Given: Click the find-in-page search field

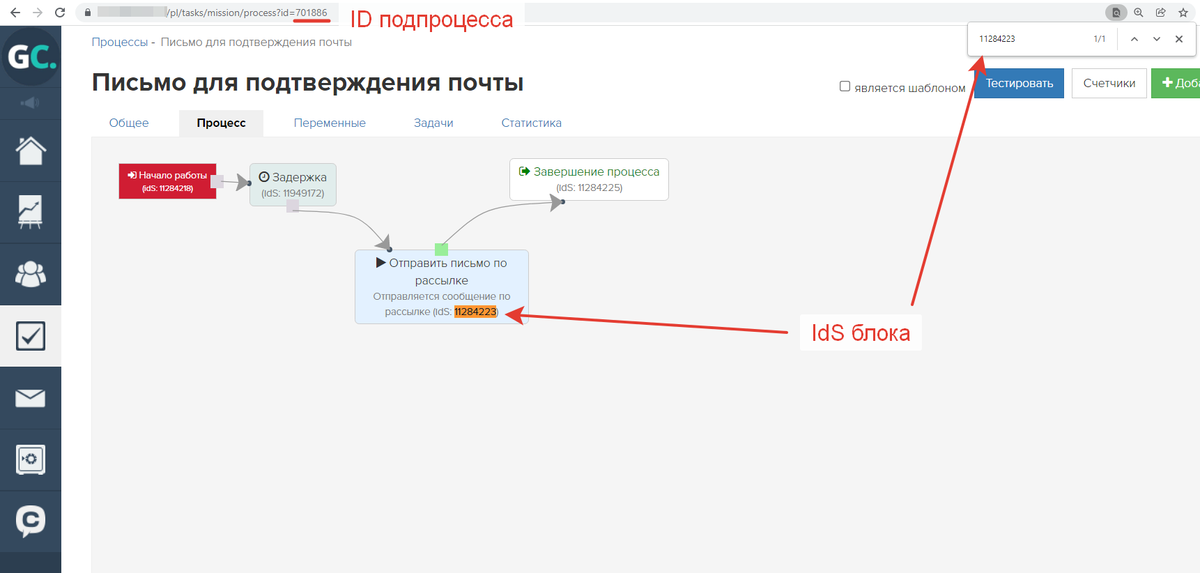Looking at the screenshot, I should click(1030, 39).
